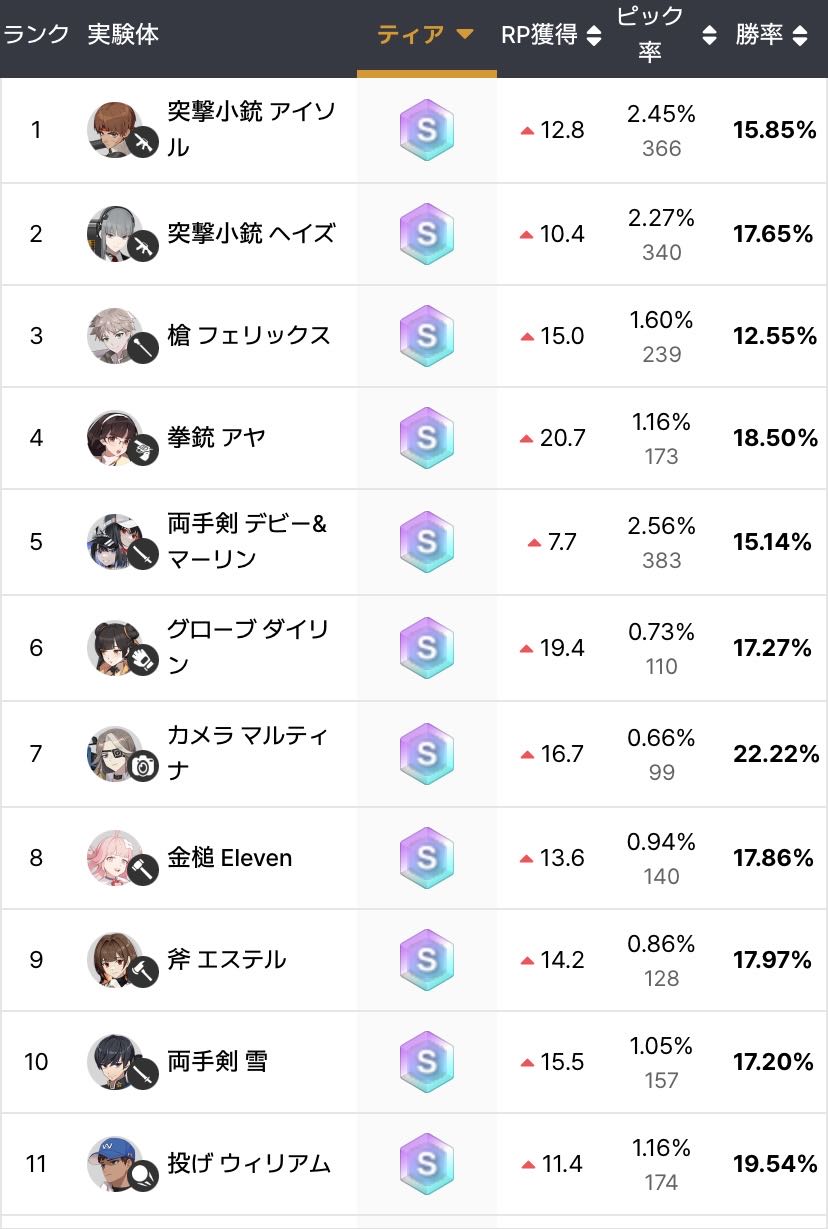
Task: Sort the table by 勝率 column
Action: point(771,35)
